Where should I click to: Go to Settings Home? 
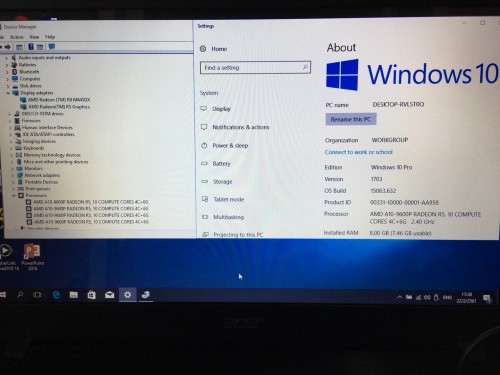(219, 49)
